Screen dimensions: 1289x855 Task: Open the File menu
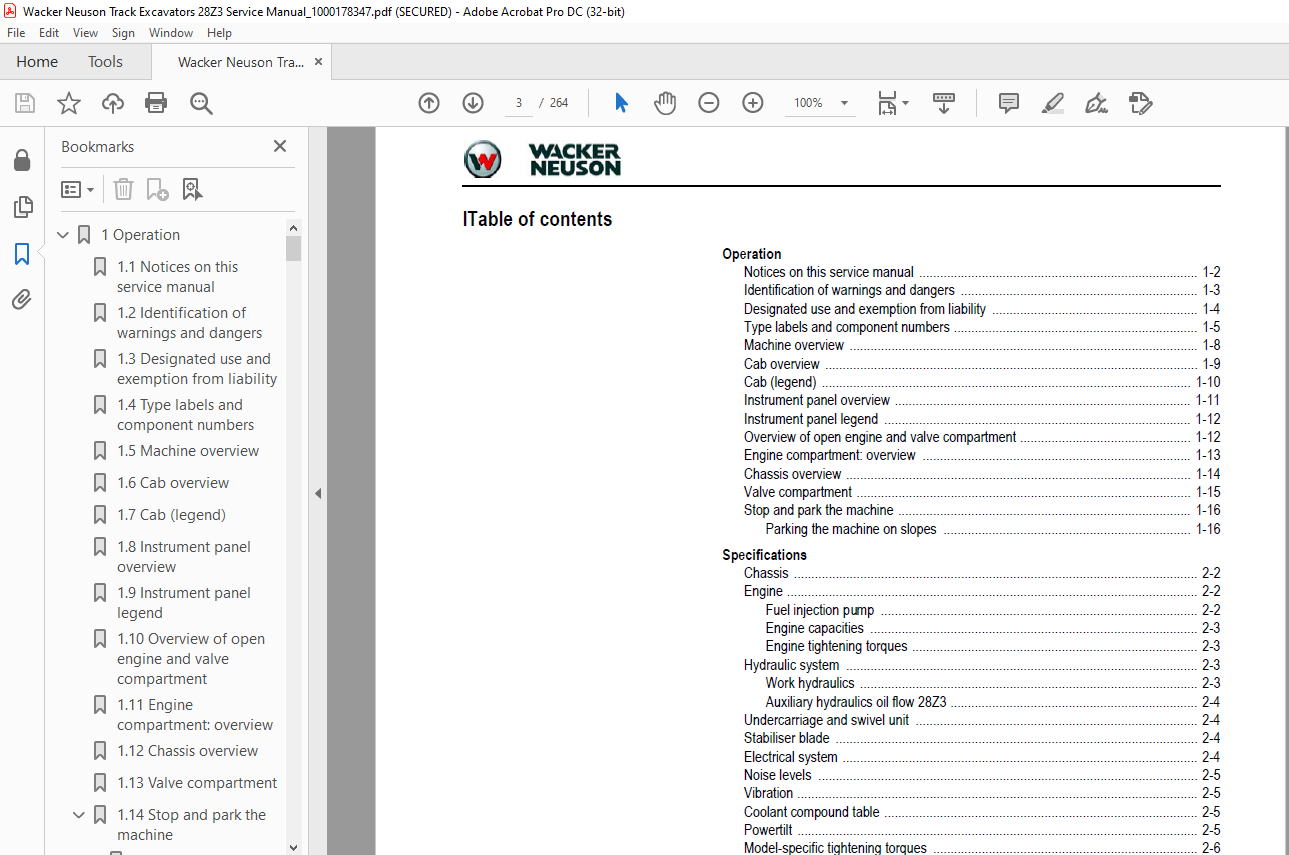[16, 33]
